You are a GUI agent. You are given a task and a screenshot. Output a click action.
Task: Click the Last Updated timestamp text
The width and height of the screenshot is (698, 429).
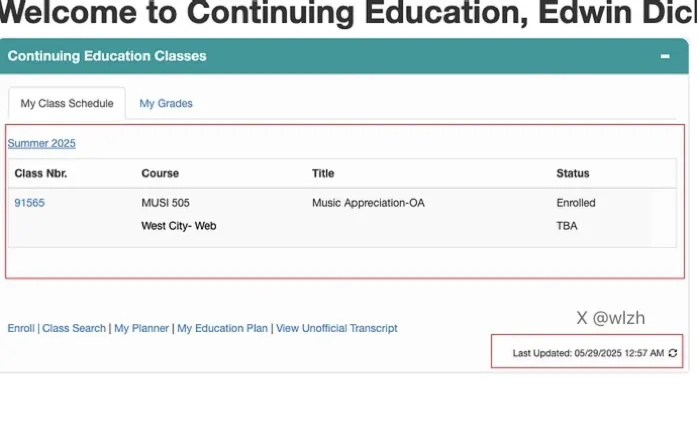[x=588, y=353]
